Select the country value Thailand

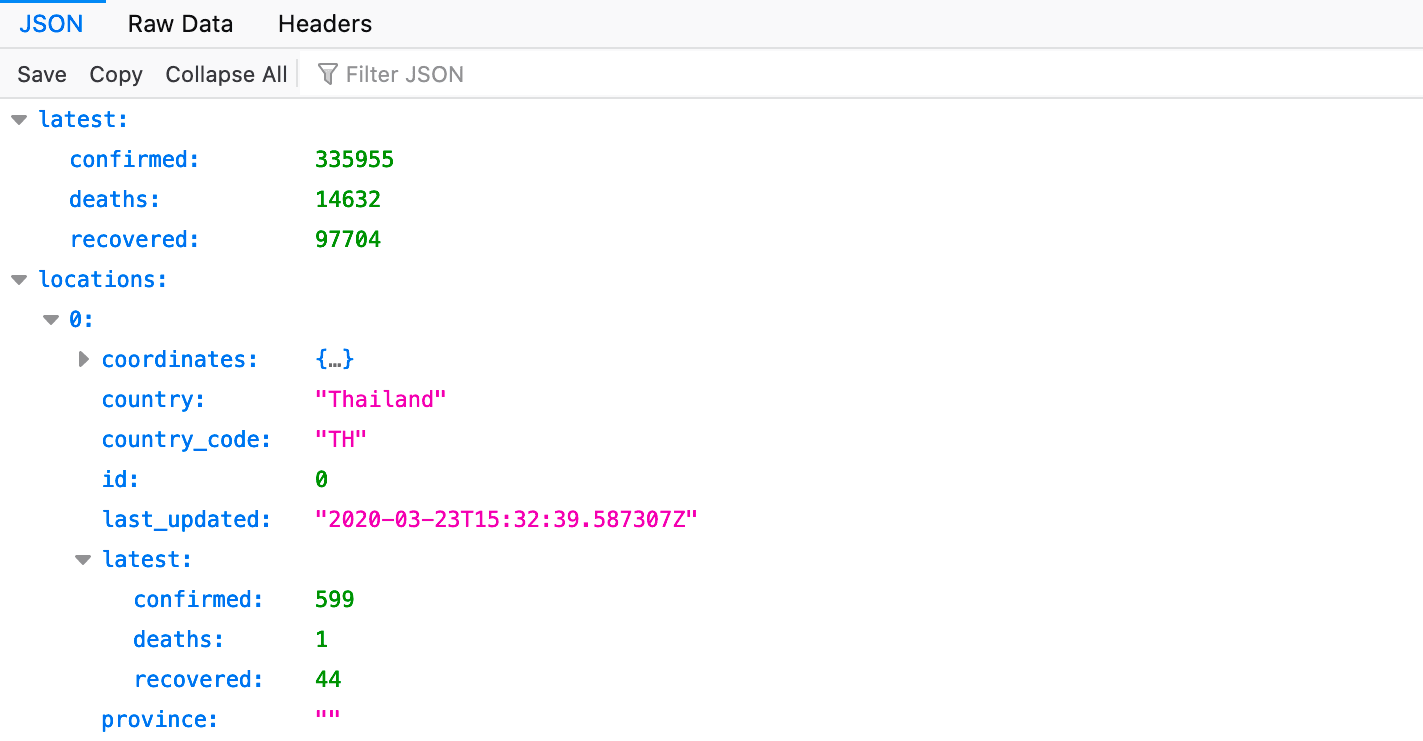(x=381, y=399)
